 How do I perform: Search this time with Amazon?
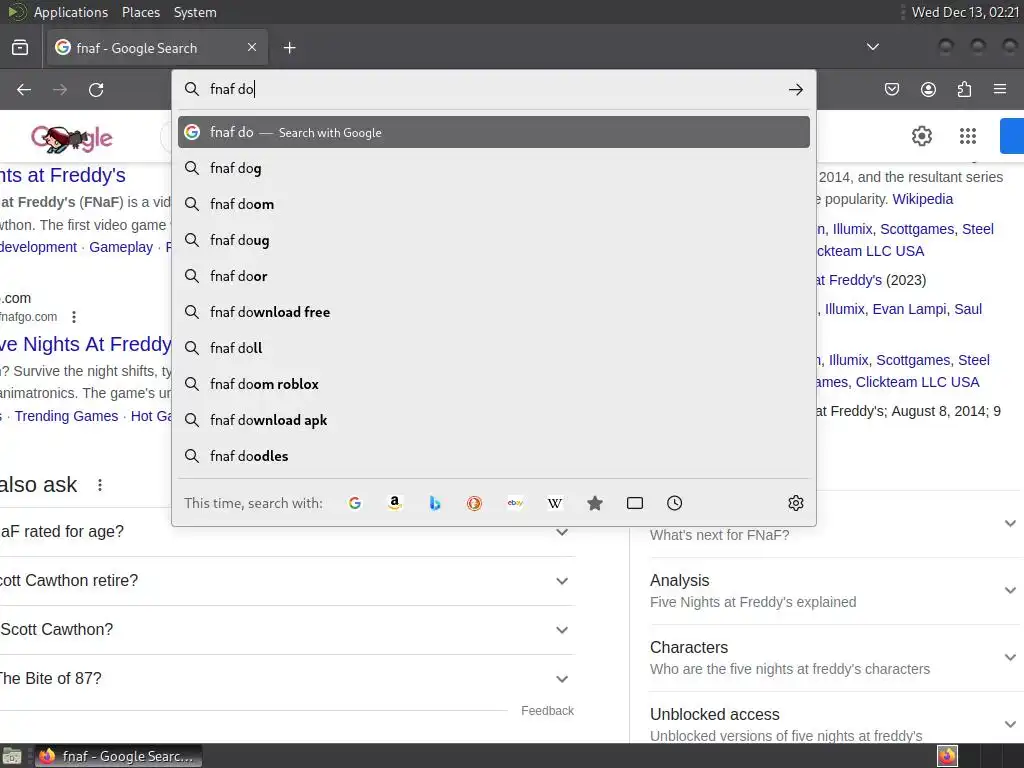coord(394,503)
